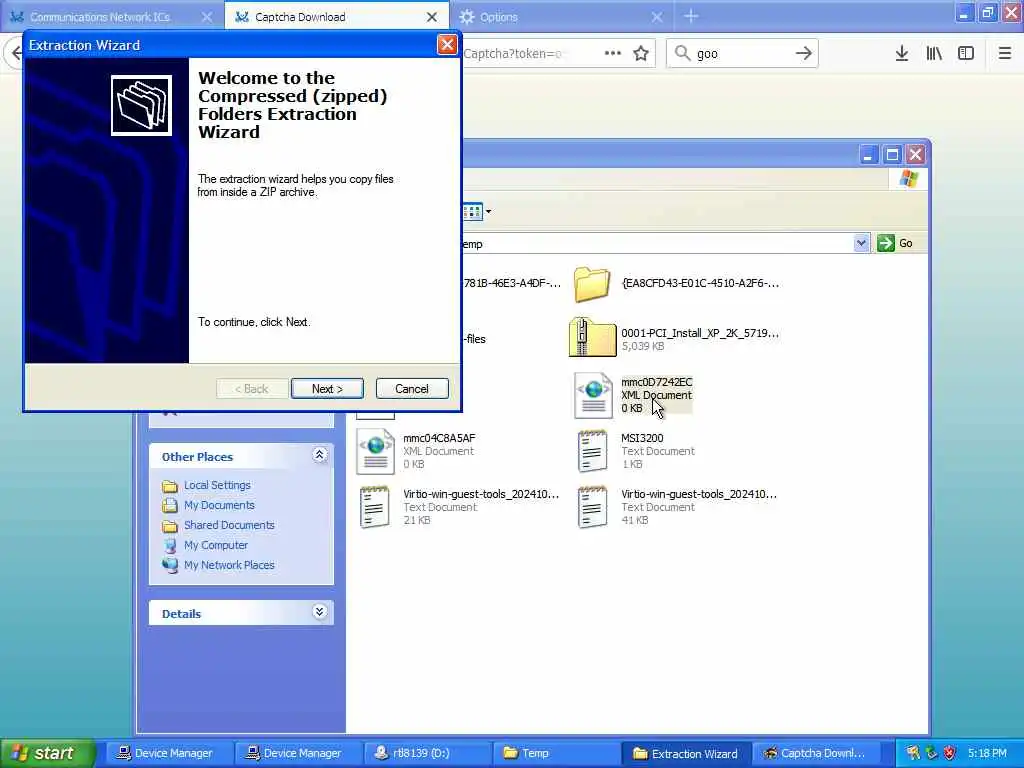Image resolution: width=1024 pixels, height=768 pixels.
Task: Expand the Explorer address bar dropdown
Action: [x=861, y=243]
